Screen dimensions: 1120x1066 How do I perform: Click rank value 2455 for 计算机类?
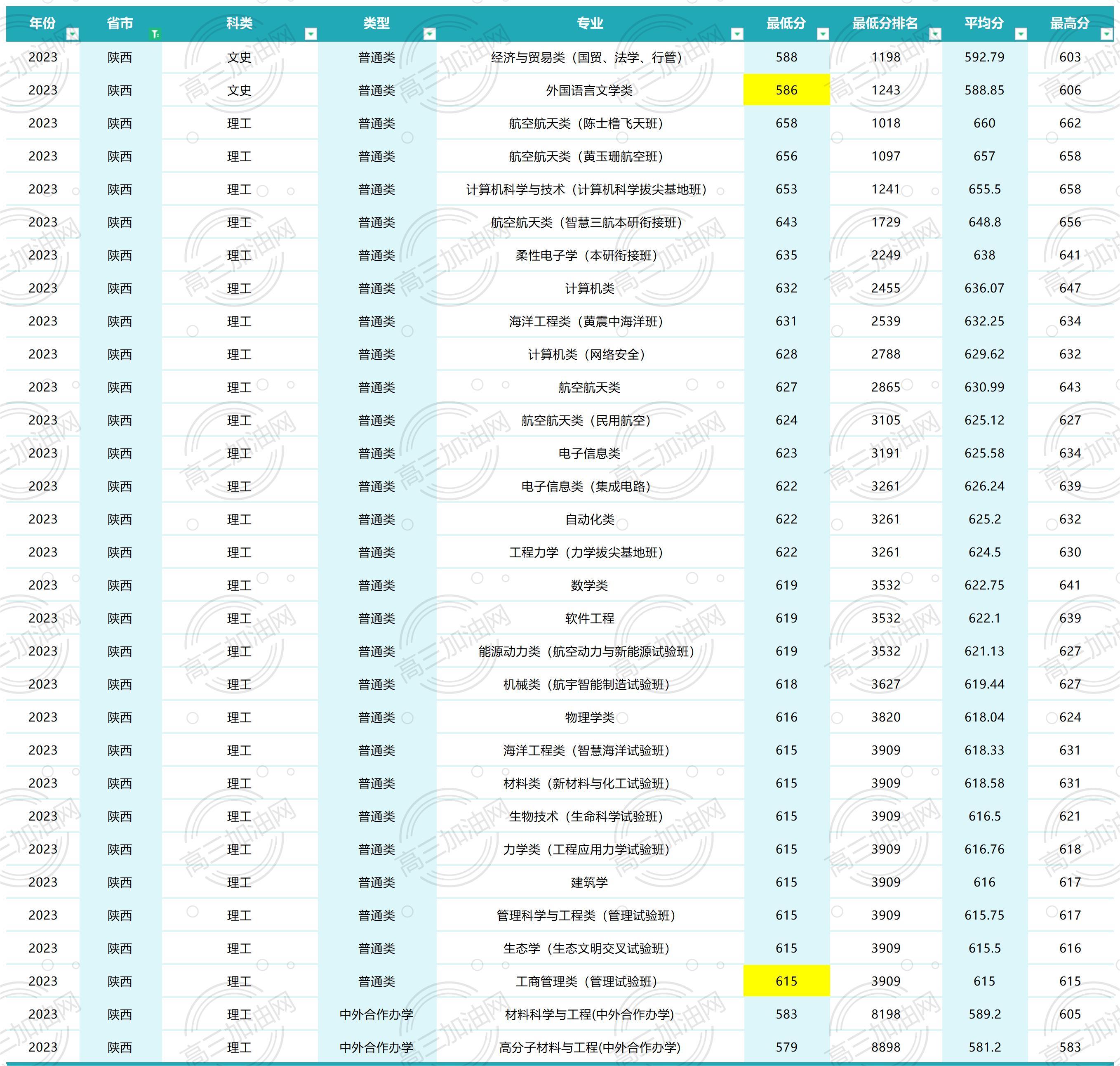point(886,288)
